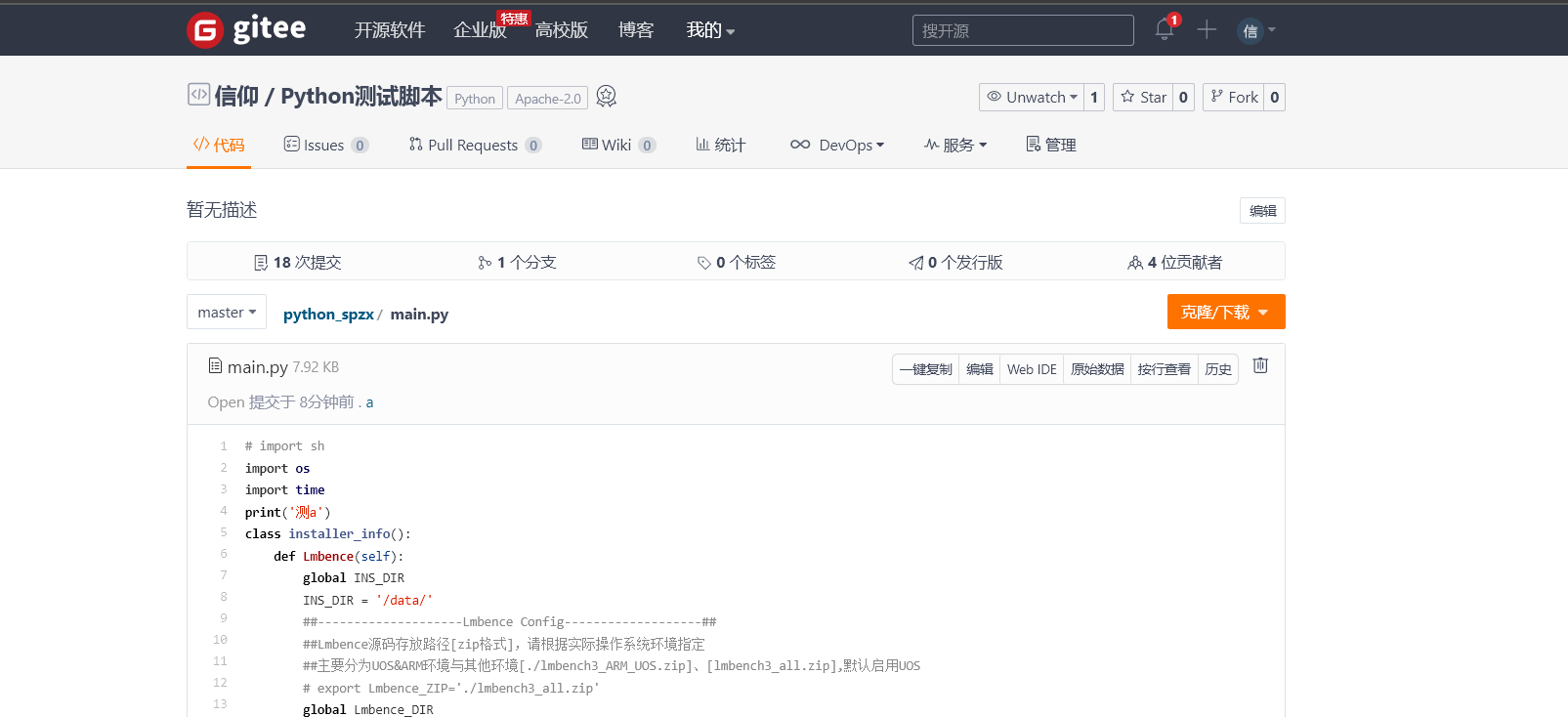Open the commit link 'a'

point(369,402)
